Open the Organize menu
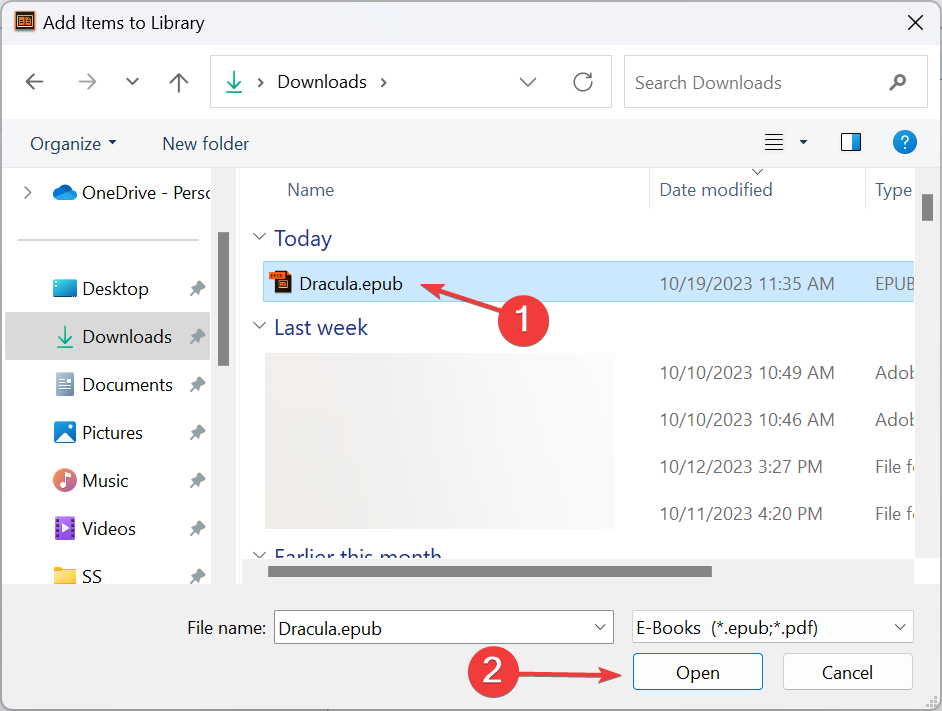 click(x=73, y=144)
